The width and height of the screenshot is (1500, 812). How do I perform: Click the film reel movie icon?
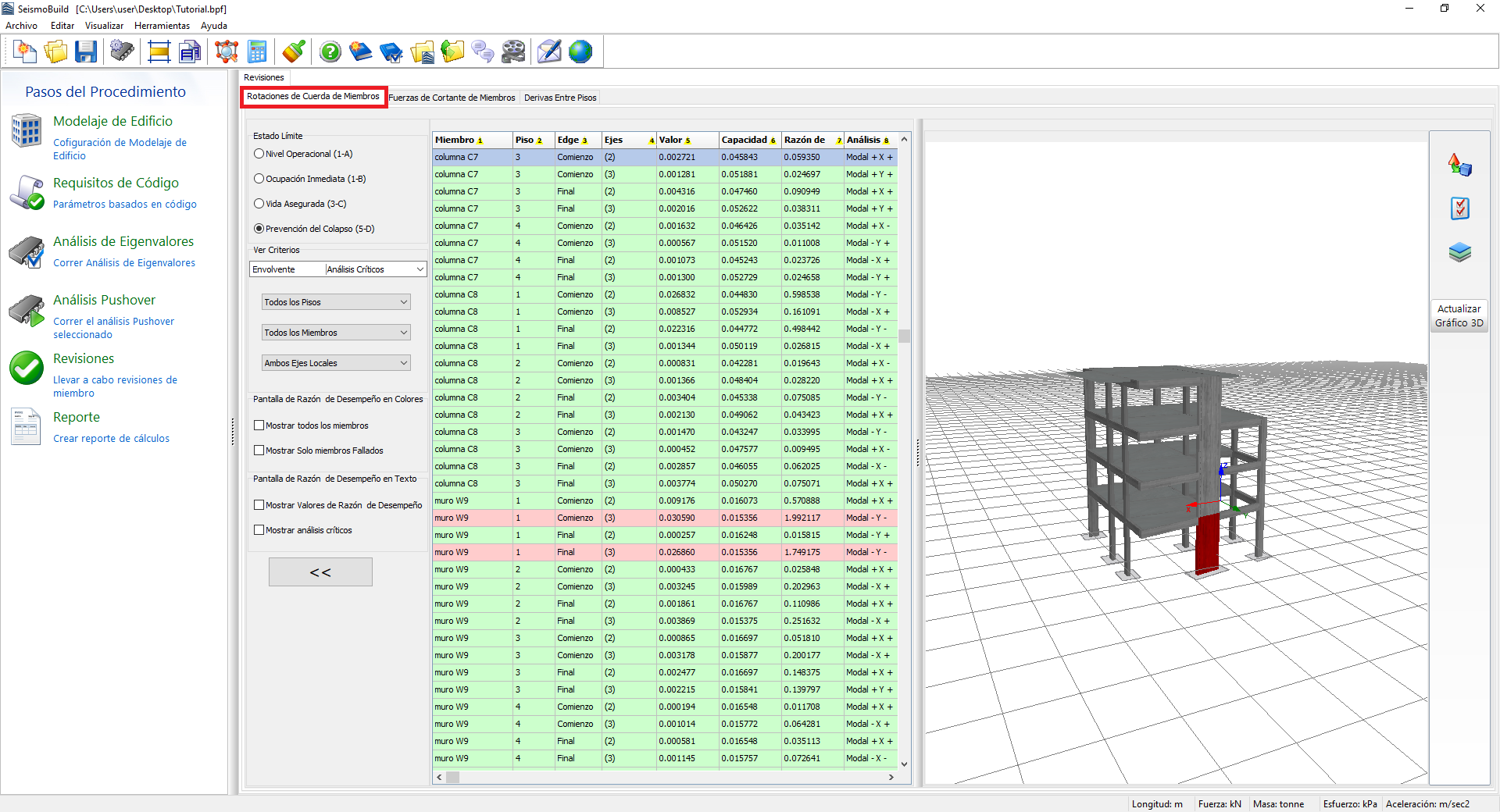[513, 52]
